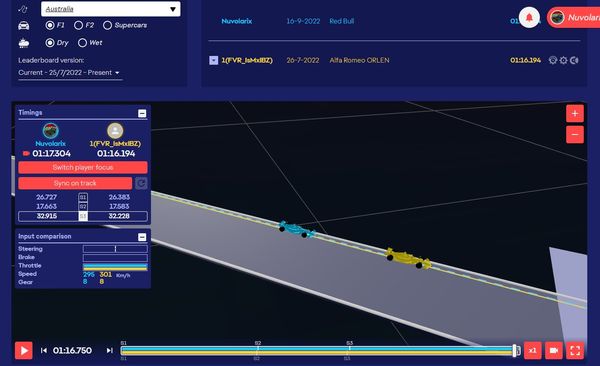Select the F2 radio button

tap(78, 25)
